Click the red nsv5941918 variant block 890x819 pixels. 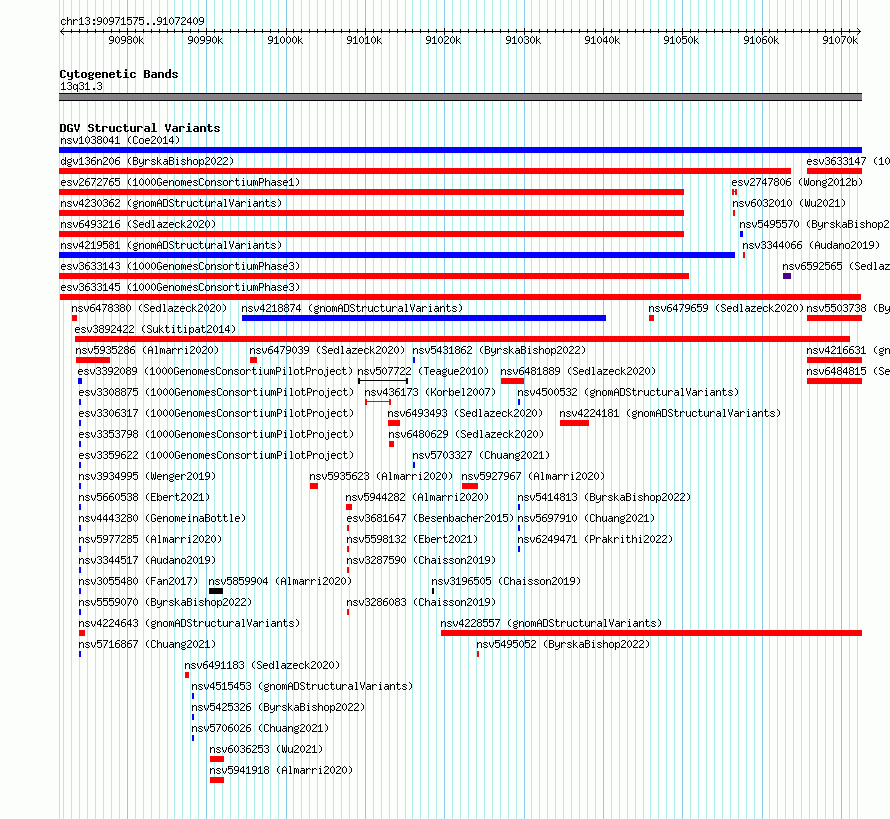(217, 780)
